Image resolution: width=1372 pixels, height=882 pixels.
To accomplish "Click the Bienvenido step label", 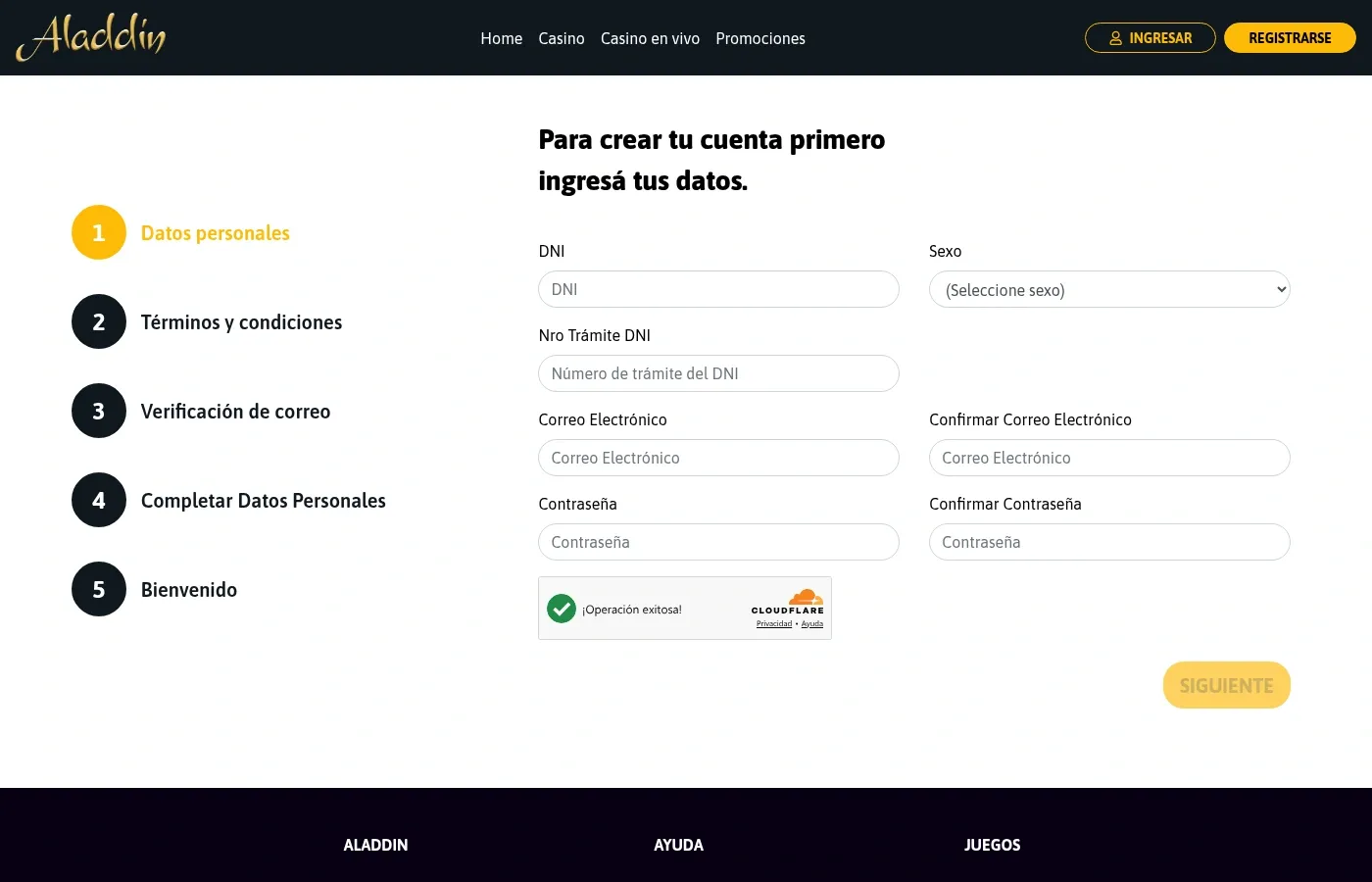I will point(189,590).
